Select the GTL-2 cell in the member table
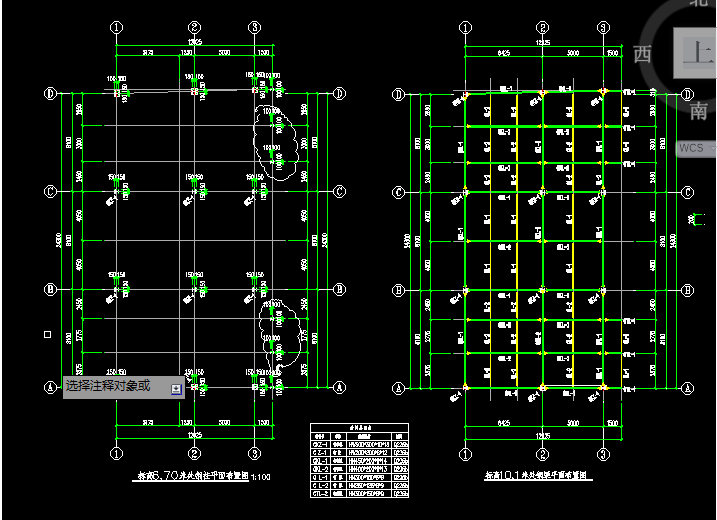The width and height of the screenshot is (717, 520). coord(320,493)
